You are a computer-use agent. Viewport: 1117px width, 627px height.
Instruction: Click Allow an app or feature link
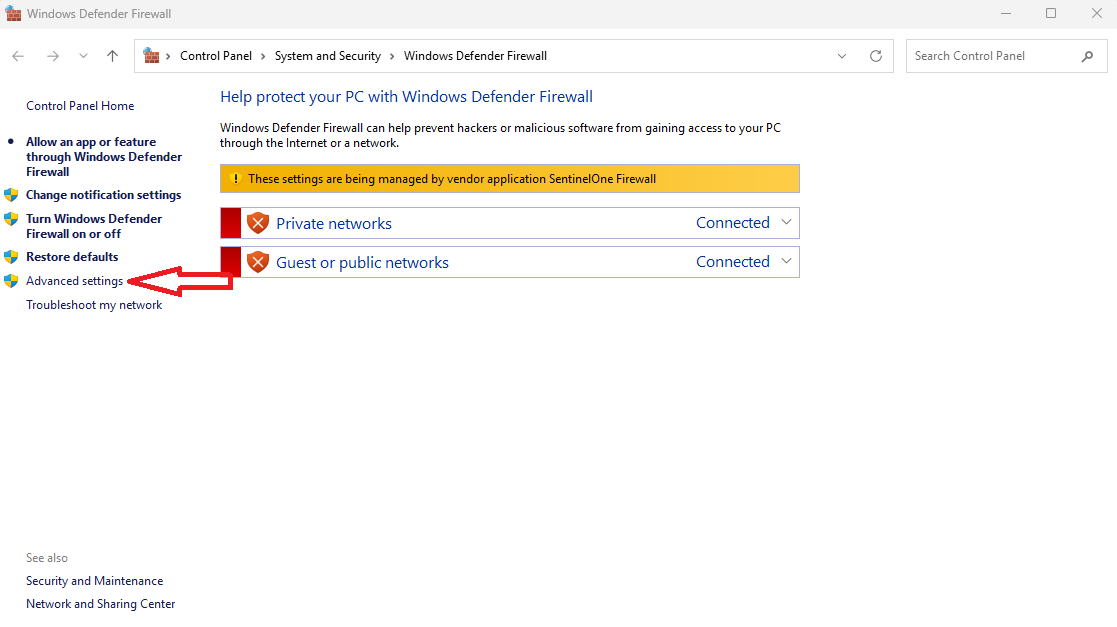pos(103,157)
